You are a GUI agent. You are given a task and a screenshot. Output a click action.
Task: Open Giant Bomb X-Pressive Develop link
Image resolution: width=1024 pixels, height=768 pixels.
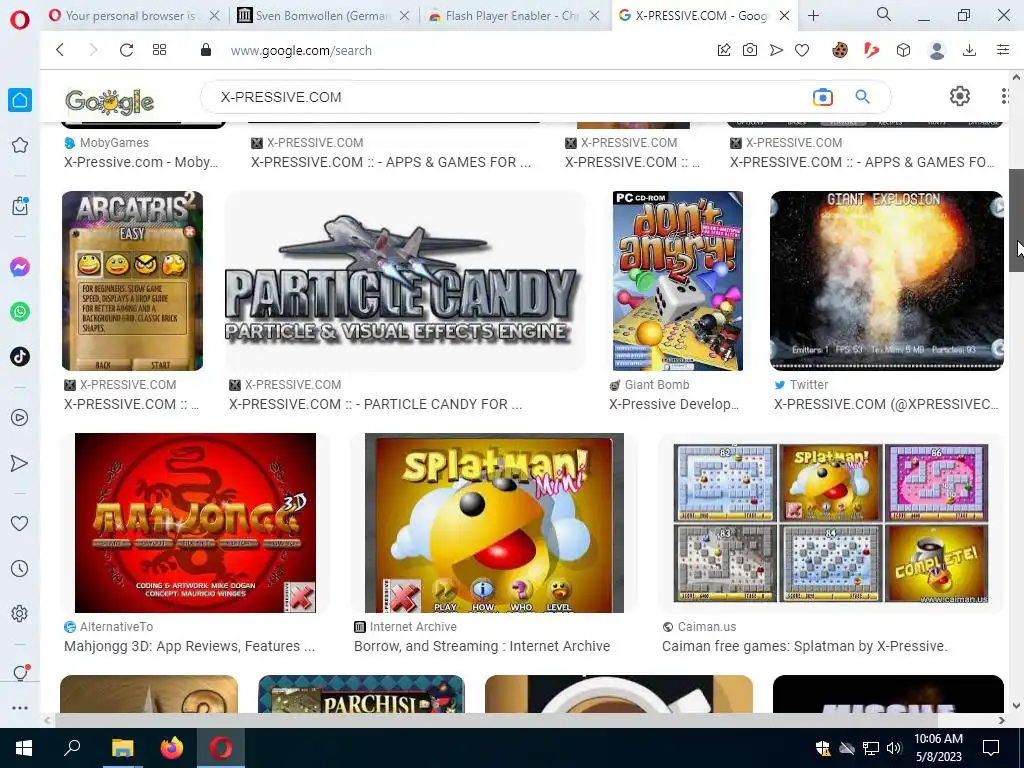[x=674, y=404]
